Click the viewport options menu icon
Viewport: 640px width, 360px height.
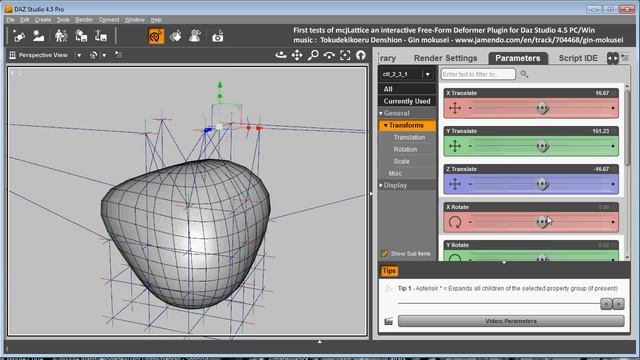tap(119, 54)
